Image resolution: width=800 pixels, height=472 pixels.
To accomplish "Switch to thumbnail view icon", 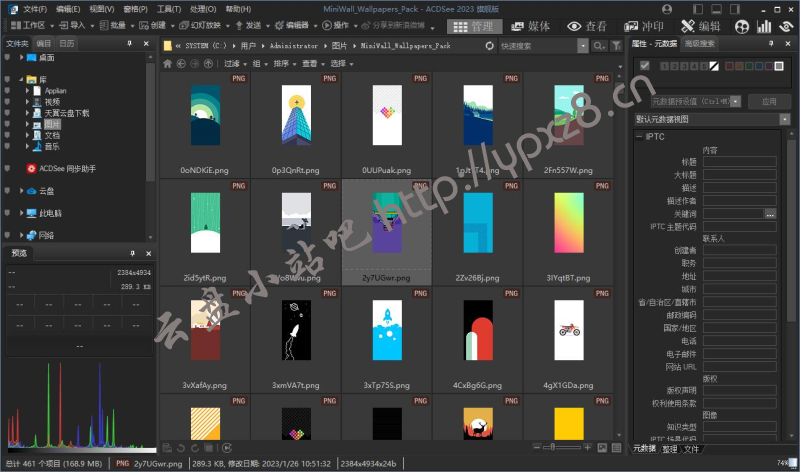I will (x=602, y=448).
